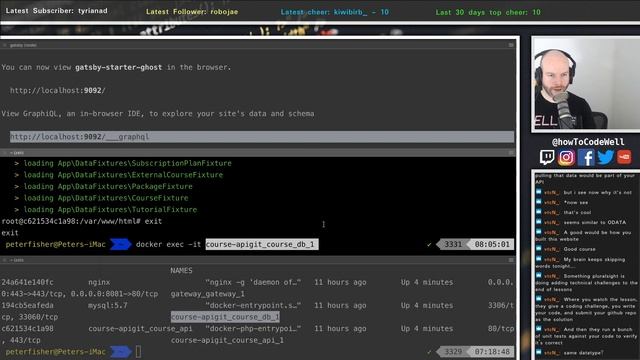Image resolution: width=640 pixels, height=360 pixels.
Task: Click the Instagram social icon
Action: 566,157
